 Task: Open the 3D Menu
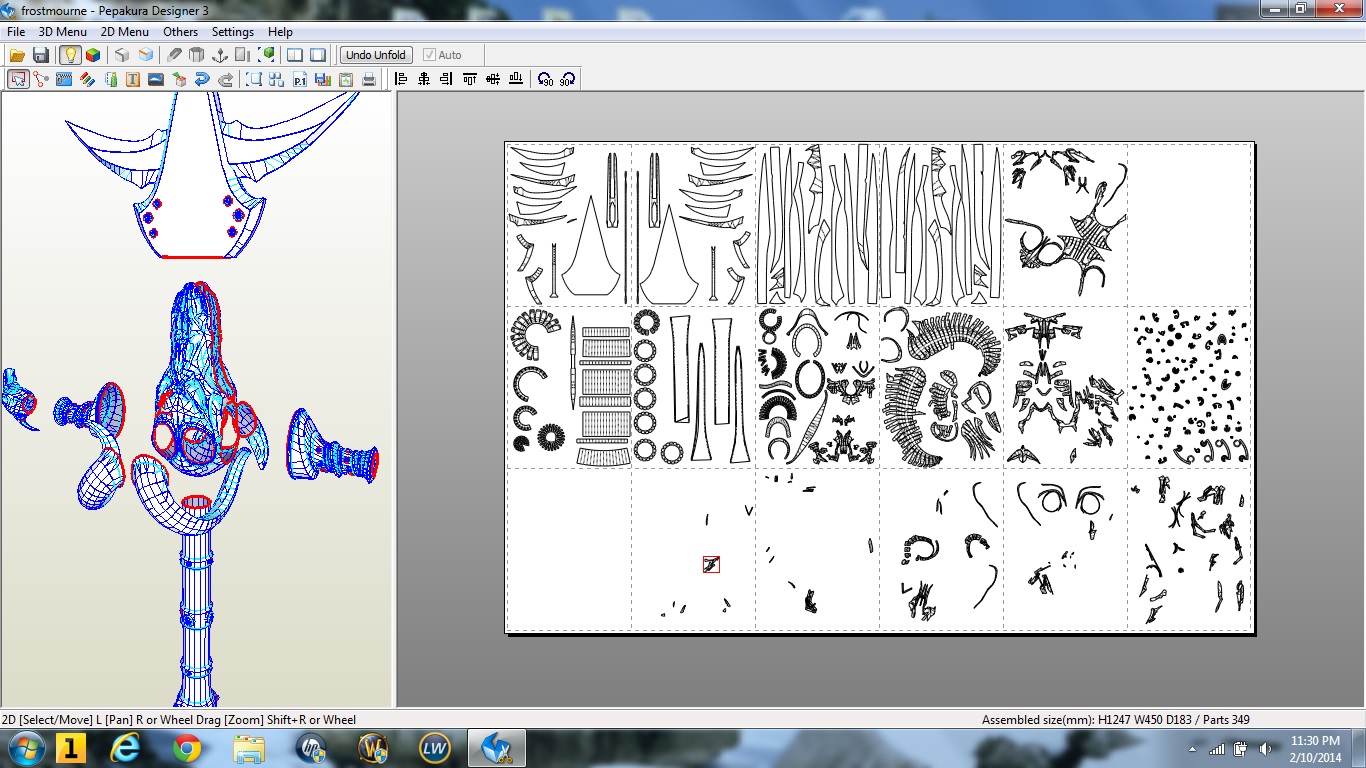pyautogui.click(x=63, y=32)
